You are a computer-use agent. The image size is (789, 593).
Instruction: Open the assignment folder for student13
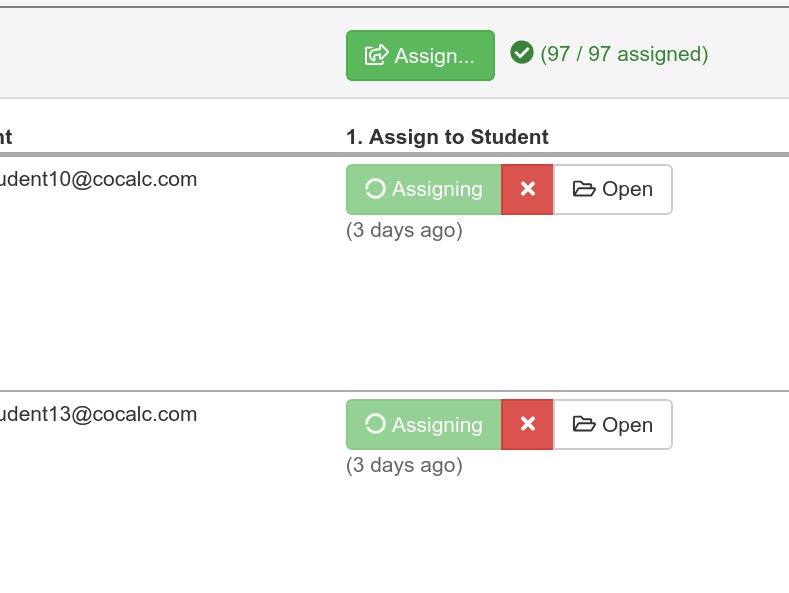coord(612,425)
